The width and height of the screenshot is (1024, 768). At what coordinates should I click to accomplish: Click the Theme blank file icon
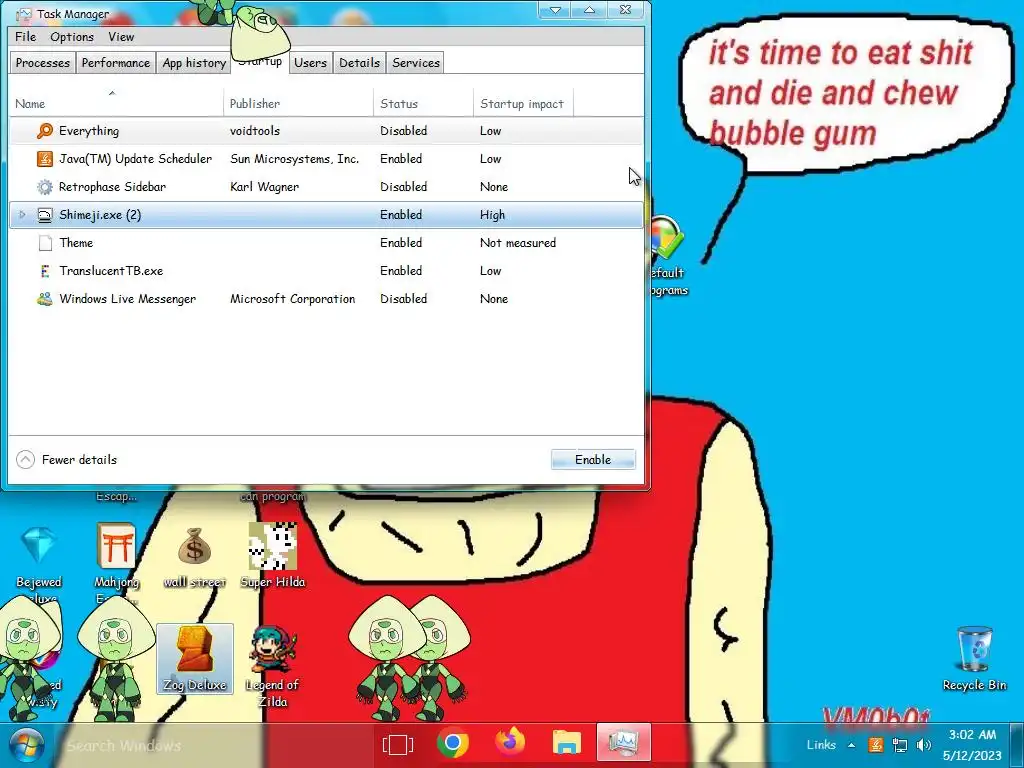pyautogui.click(x=45, y=243)
